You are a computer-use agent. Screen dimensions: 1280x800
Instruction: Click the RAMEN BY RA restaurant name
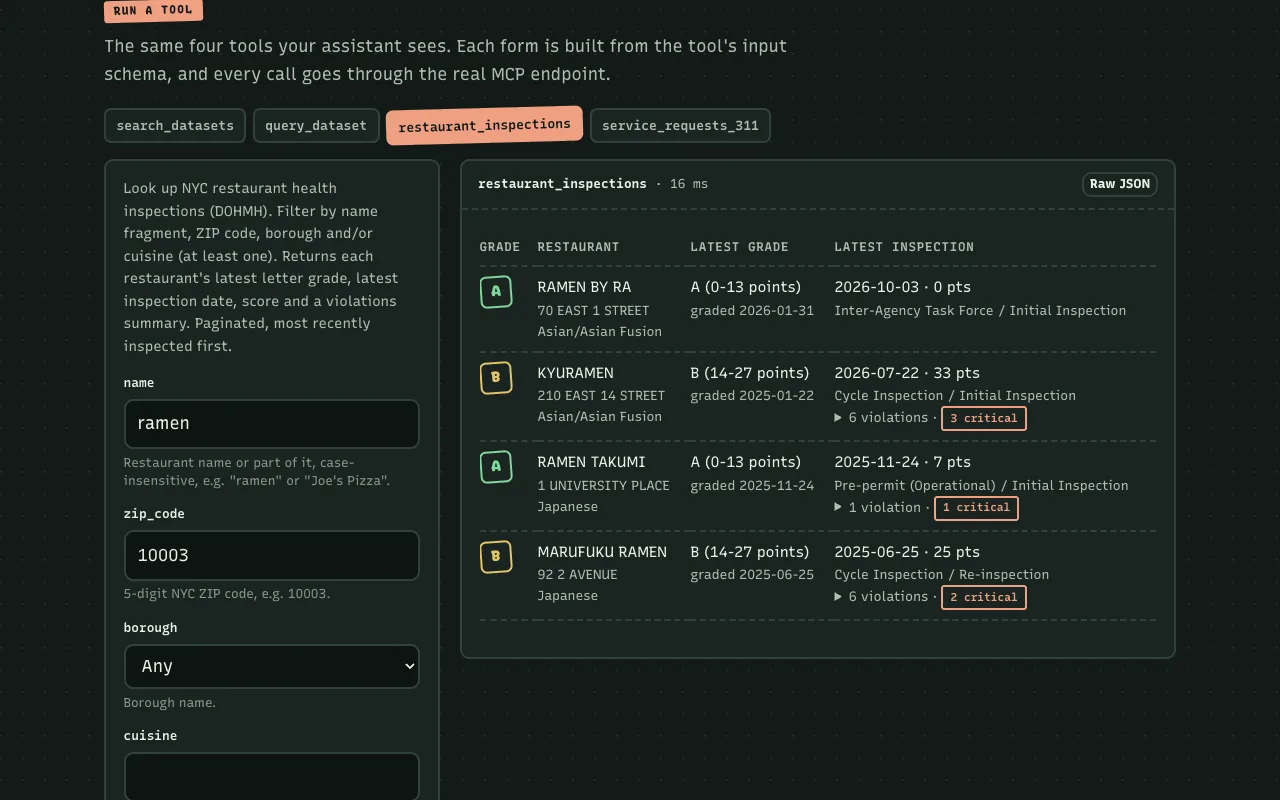tap(584, 287)
